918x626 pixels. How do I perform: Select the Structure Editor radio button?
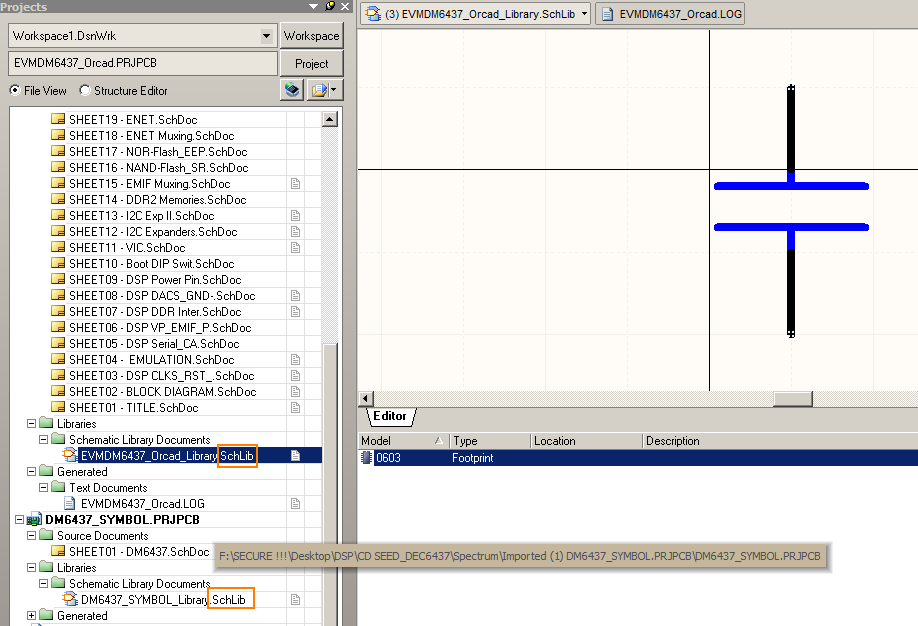click(85, 90)
